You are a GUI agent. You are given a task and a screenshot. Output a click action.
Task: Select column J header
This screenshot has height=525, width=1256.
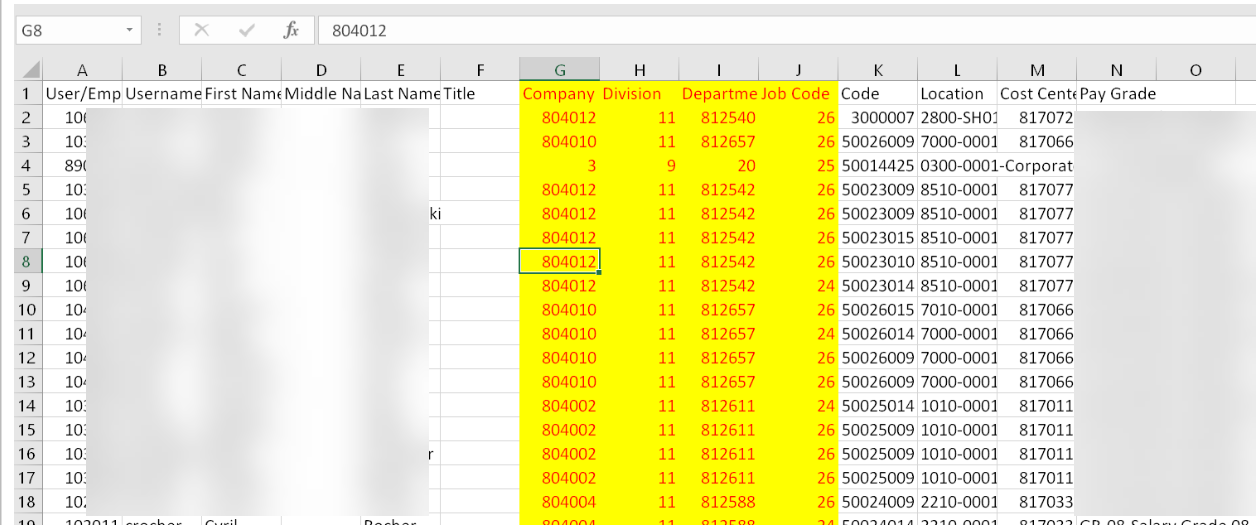tap(798, 70)
